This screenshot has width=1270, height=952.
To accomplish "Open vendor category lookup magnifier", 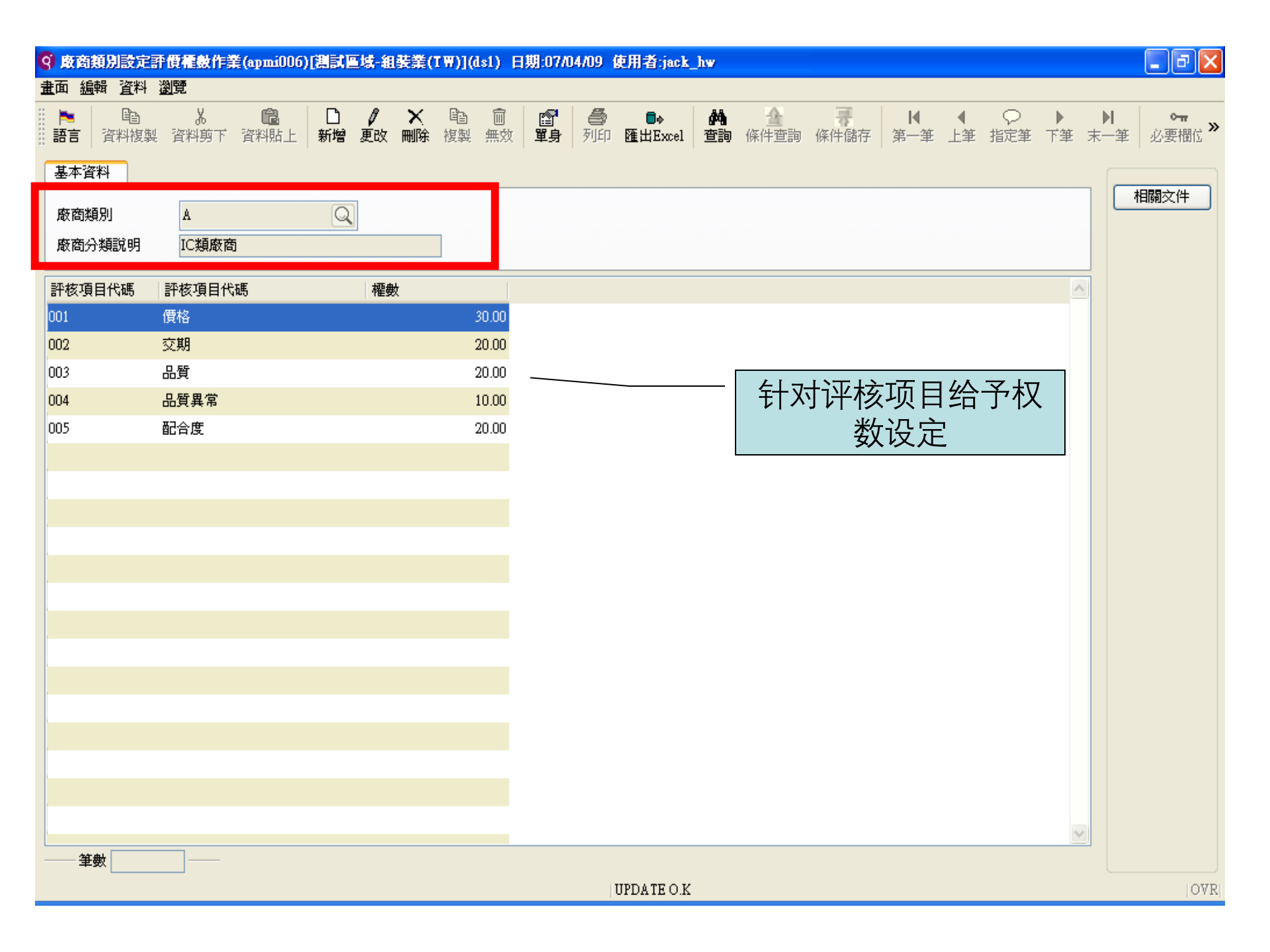I will coord(343,215).
